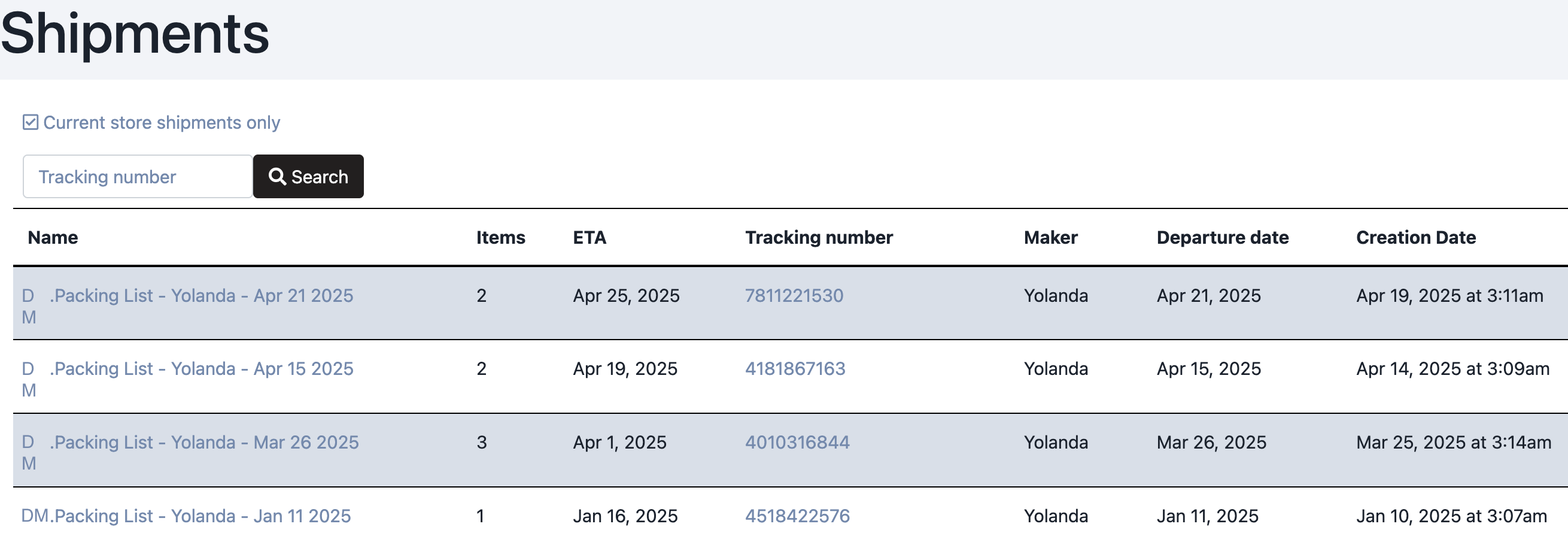Open Packing List Yolanda Mar 26 2025

pyautogui.click(x=204, y=443)
